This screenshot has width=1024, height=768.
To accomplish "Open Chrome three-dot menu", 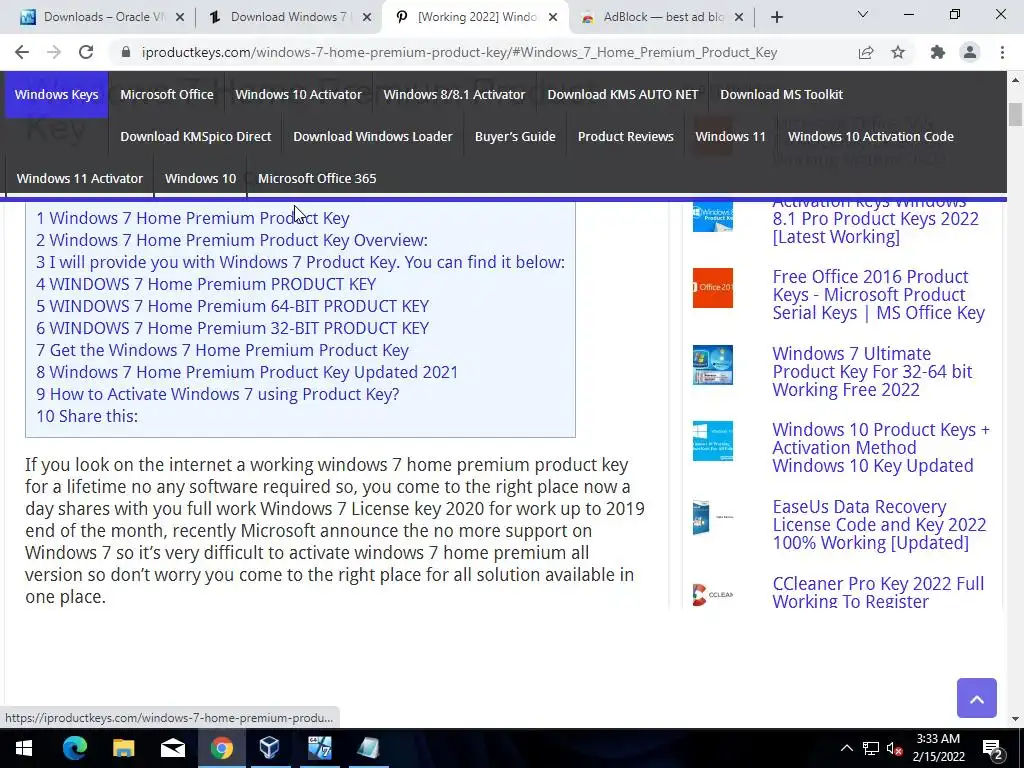I will [1002, 52].
